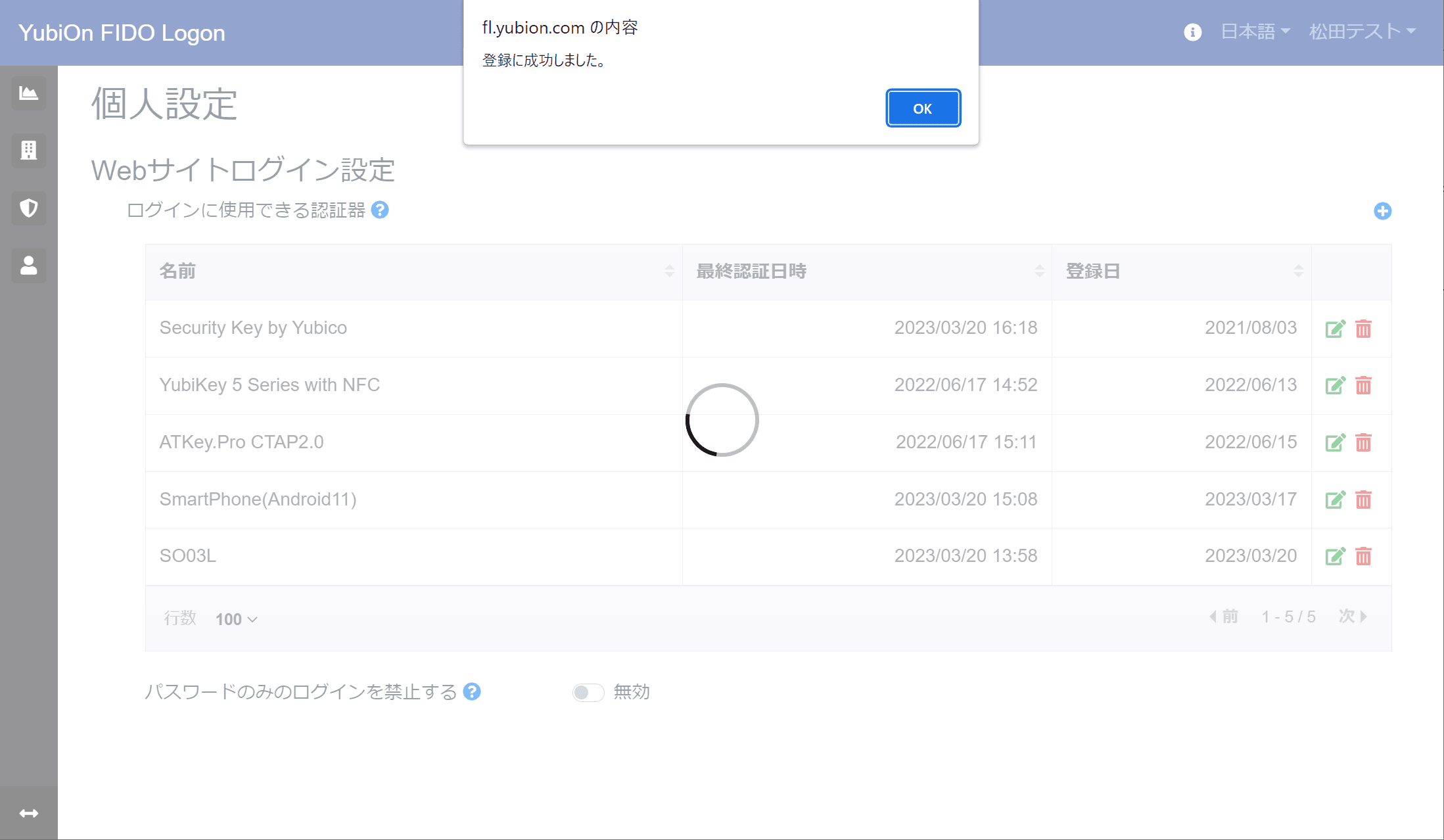Click the 無効 status label
This screenshot has height=840, width=1444.
[x=632, y=692]
